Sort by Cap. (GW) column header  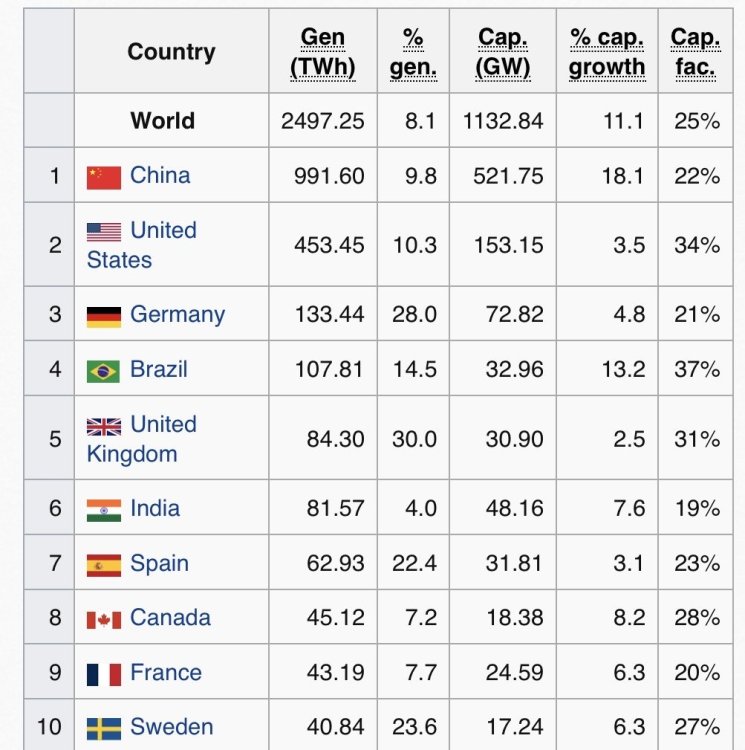503,53
